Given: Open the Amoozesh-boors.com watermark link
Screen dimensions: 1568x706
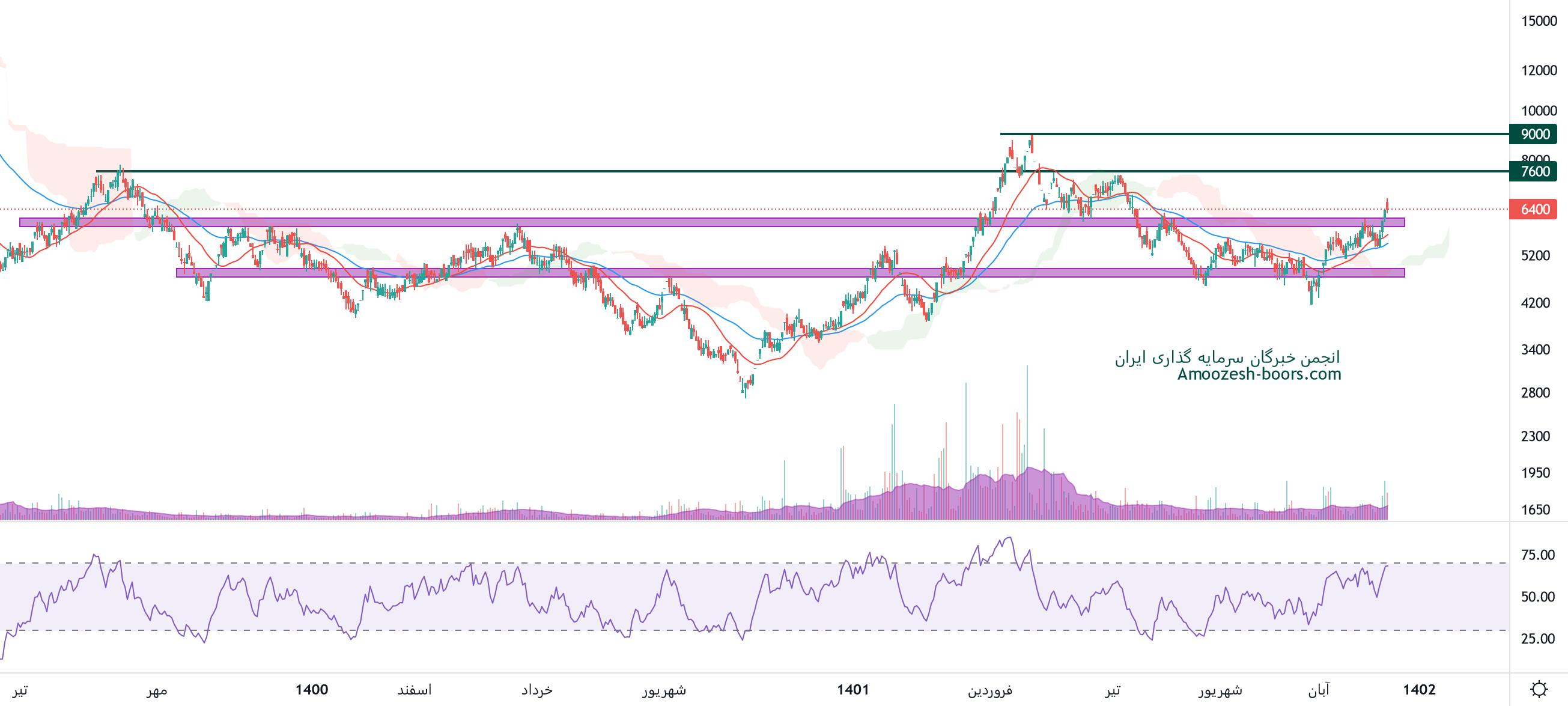Looking at the screenshot, I should tap(1259, 374).
